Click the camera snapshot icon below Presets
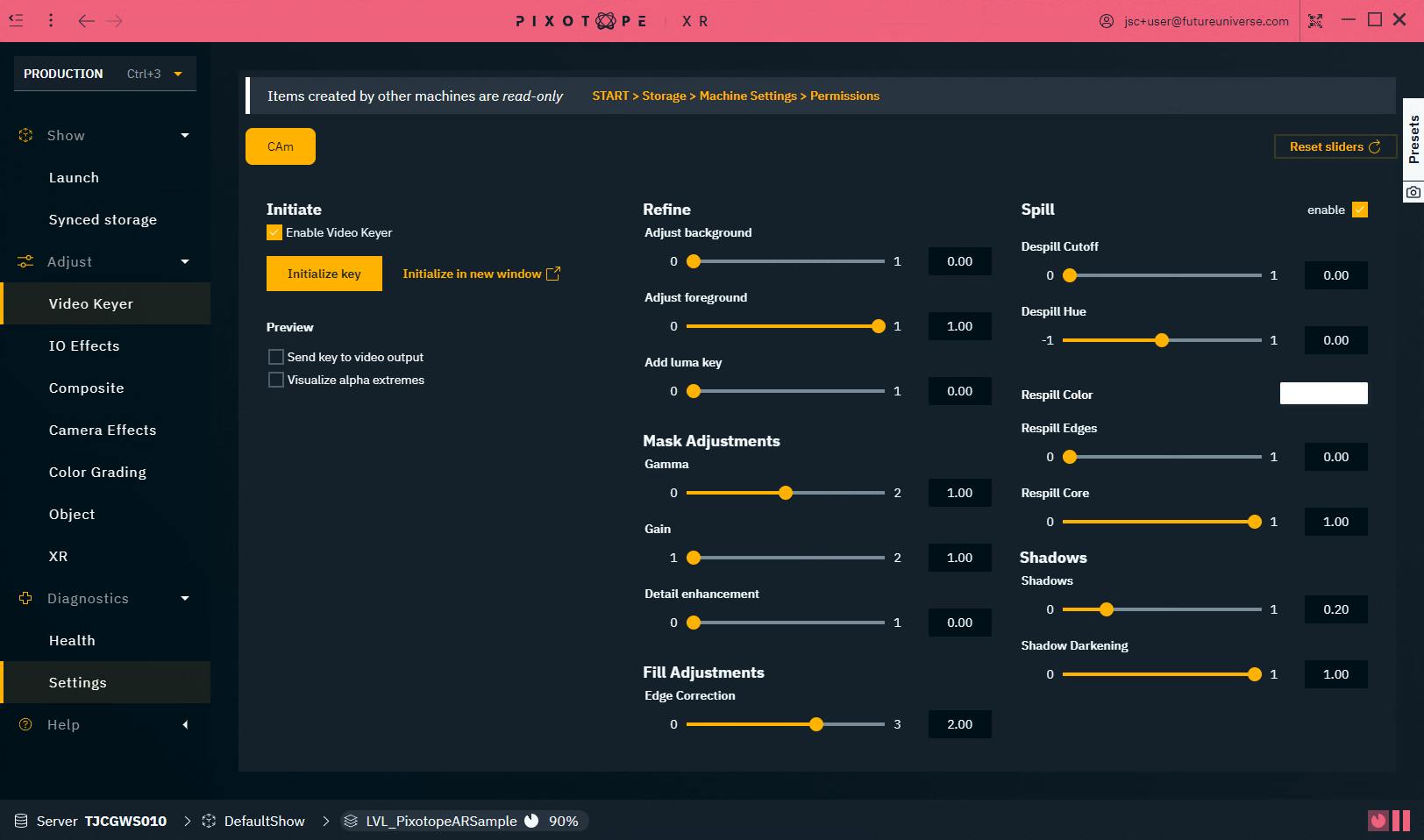Viewport: 1424px width, 840px height. pos(1413,191)
